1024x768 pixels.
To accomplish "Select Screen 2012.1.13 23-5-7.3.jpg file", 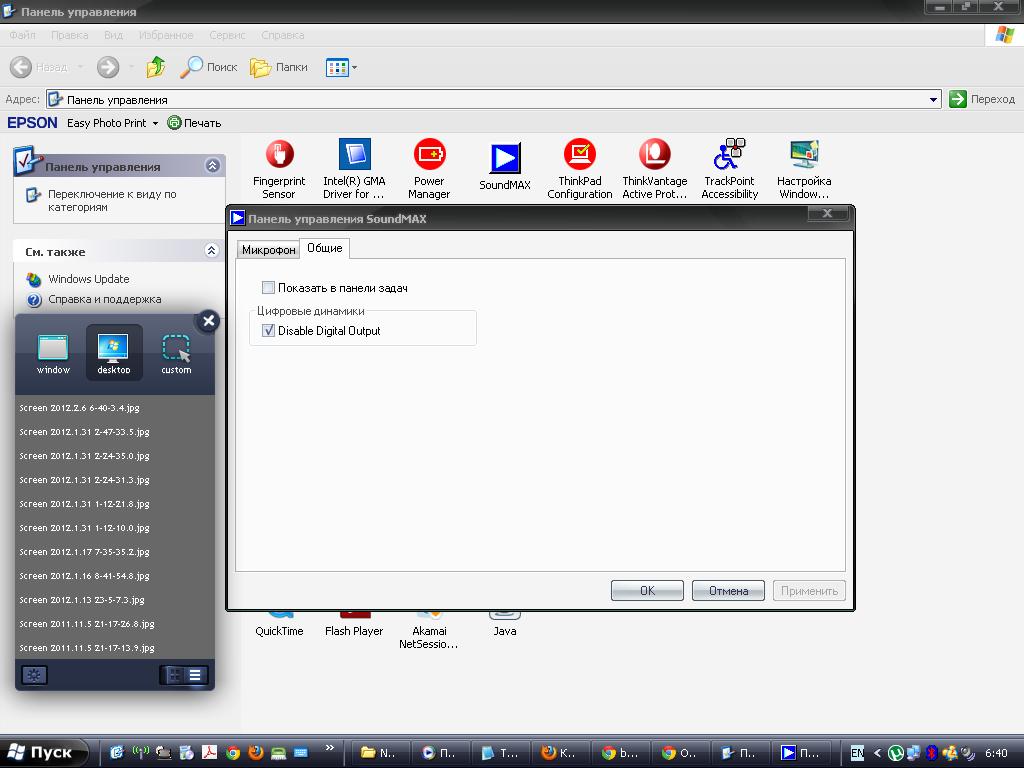I will [x=82, y=600].
